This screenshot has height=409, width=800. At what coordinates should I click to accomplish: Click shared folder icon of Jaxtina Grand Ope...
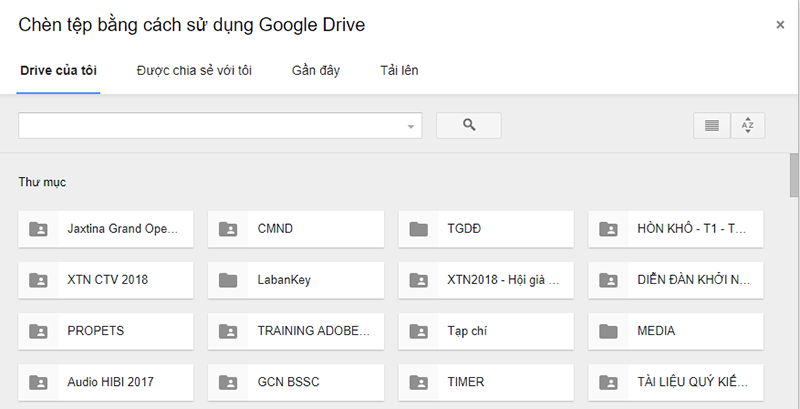tap(38, 229)
